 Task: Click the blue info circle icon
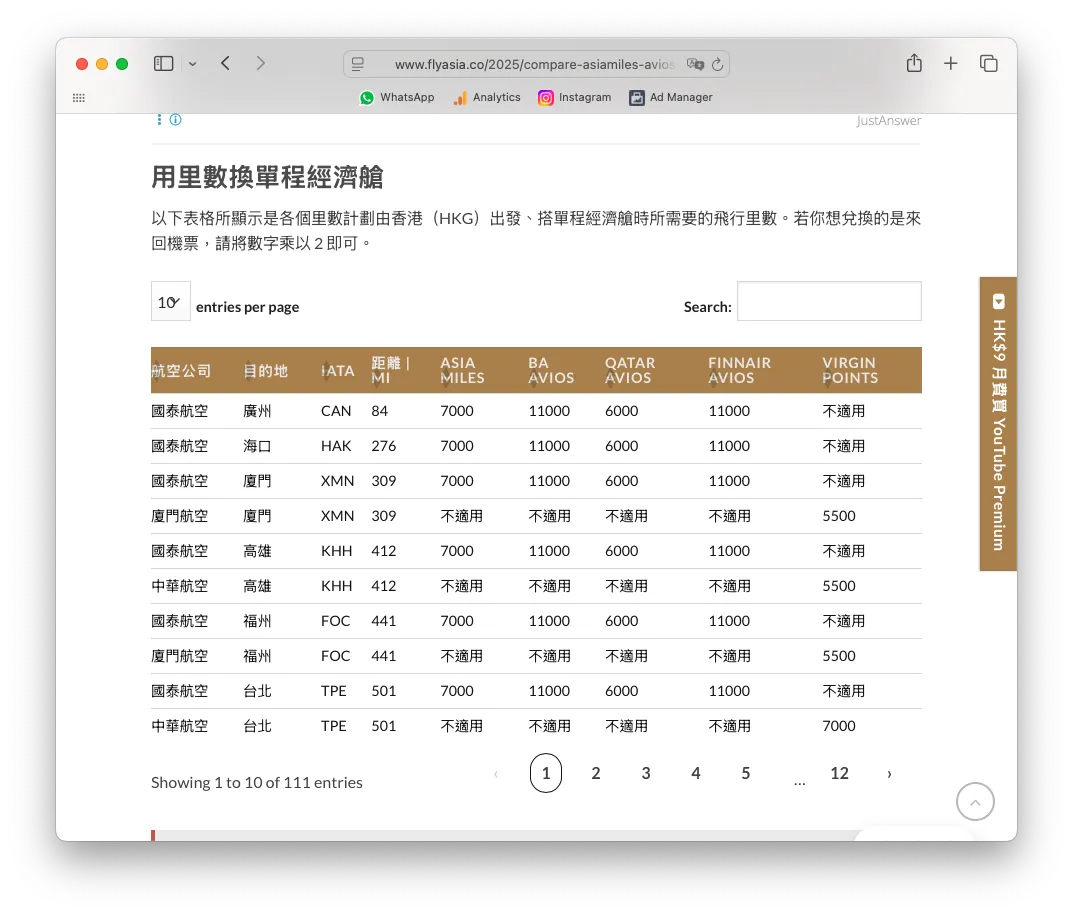(175, 119)
